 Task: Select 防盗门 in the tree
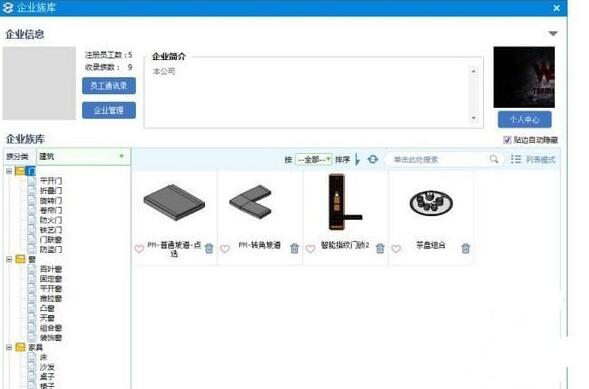(x=51, y=249)
